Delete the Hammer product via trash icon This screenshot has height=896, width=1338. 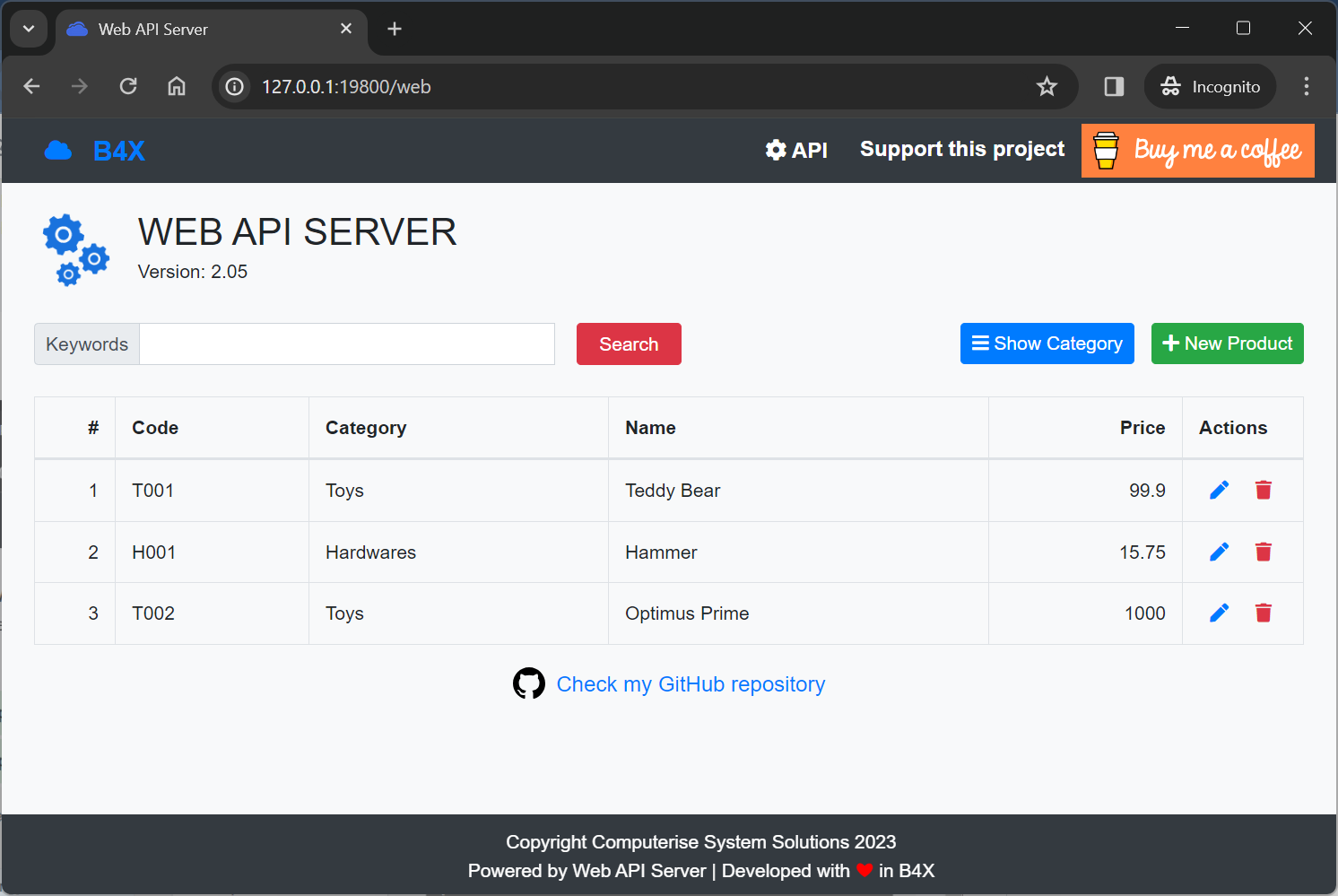click(1264, 552)
